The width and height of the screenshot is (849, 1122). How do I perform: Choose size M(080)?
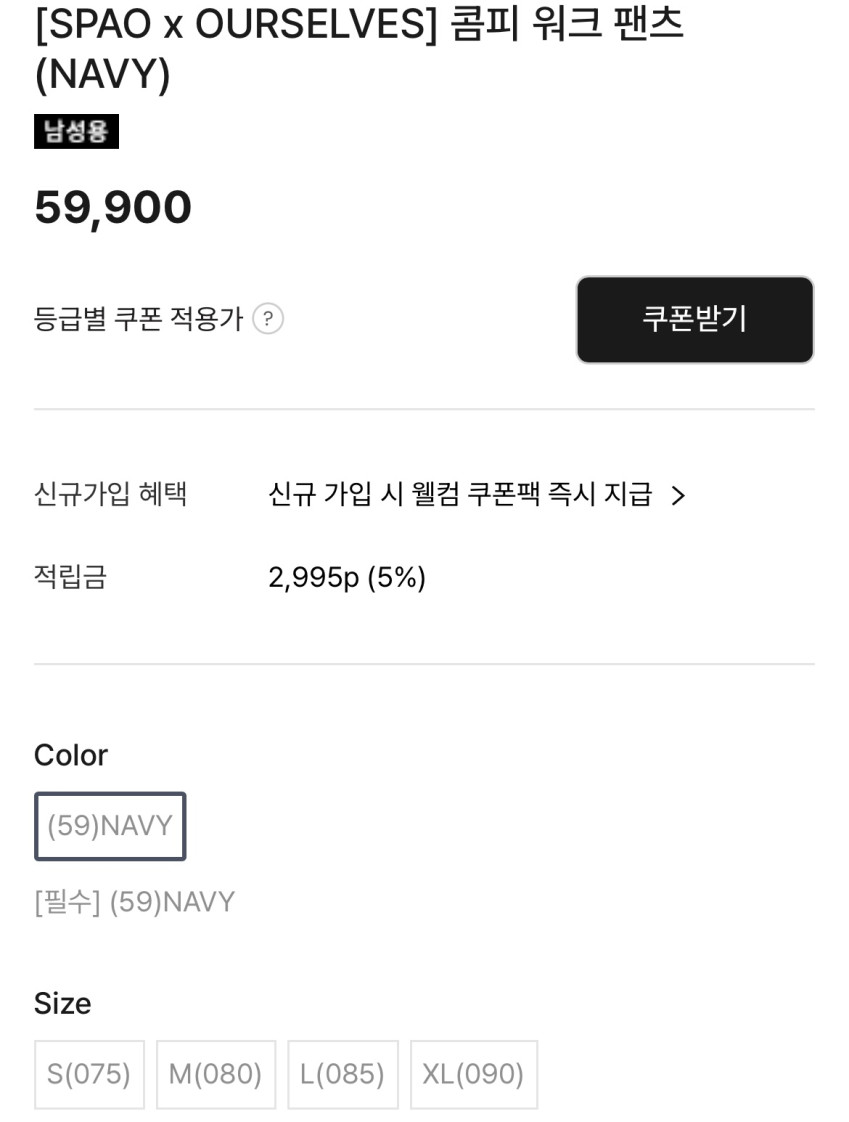[x=215, y=1074]
